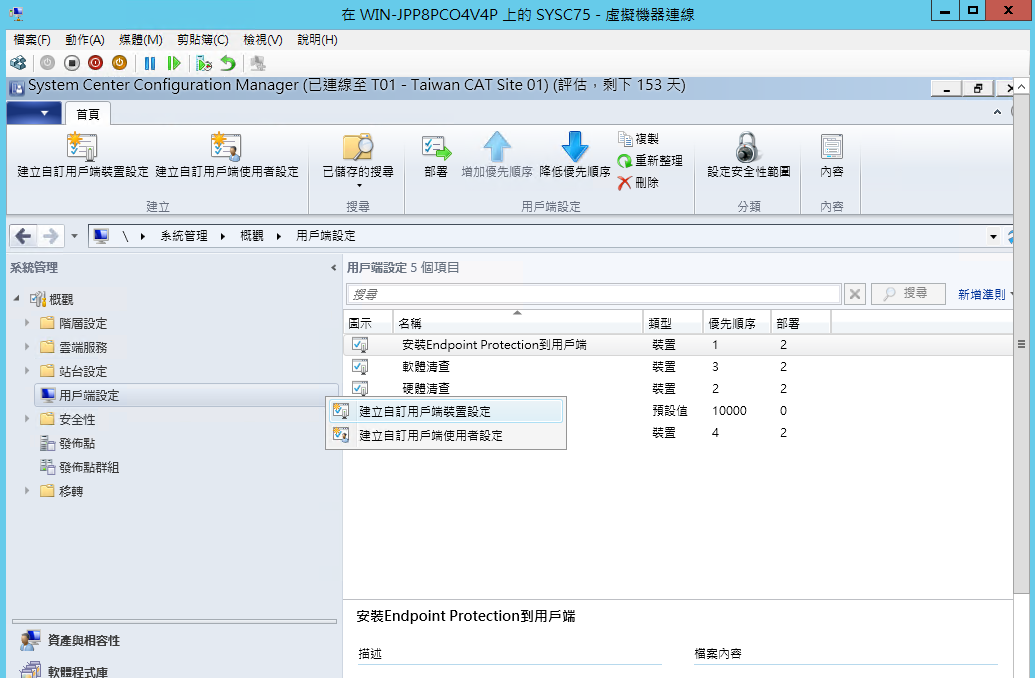Choose 建立自訂用戶端裝置設定 in context menu

(x=446, y=411)
